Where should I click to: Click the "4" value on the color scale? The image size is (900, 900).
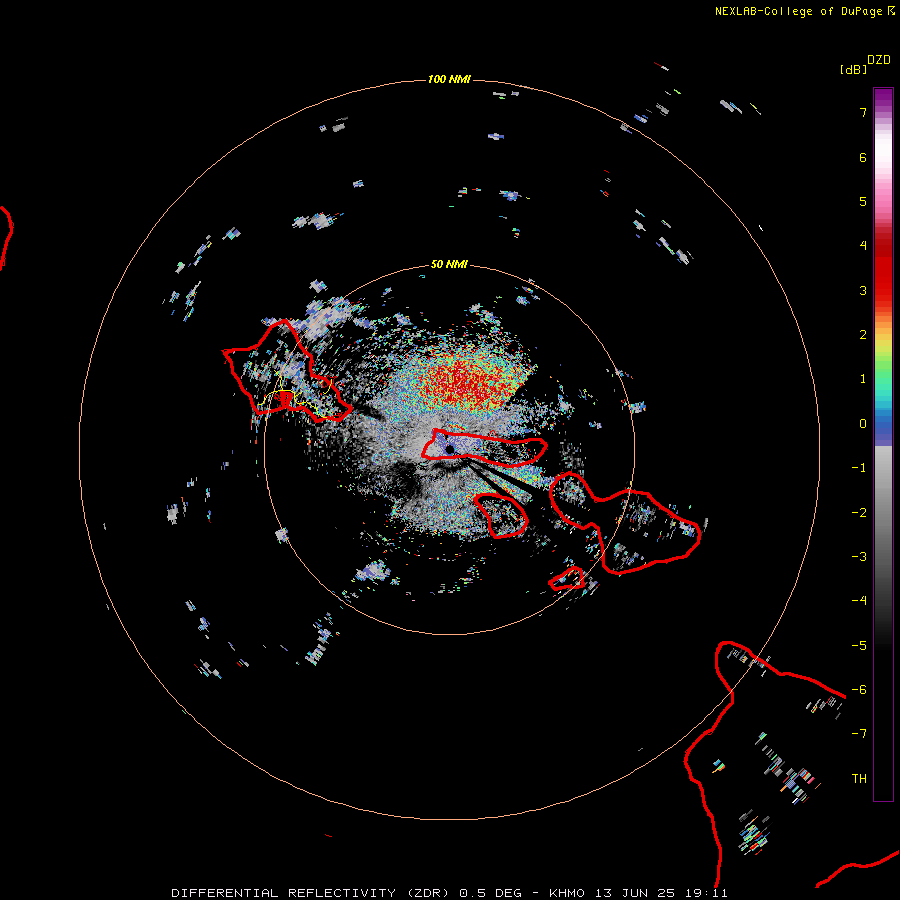863,246
